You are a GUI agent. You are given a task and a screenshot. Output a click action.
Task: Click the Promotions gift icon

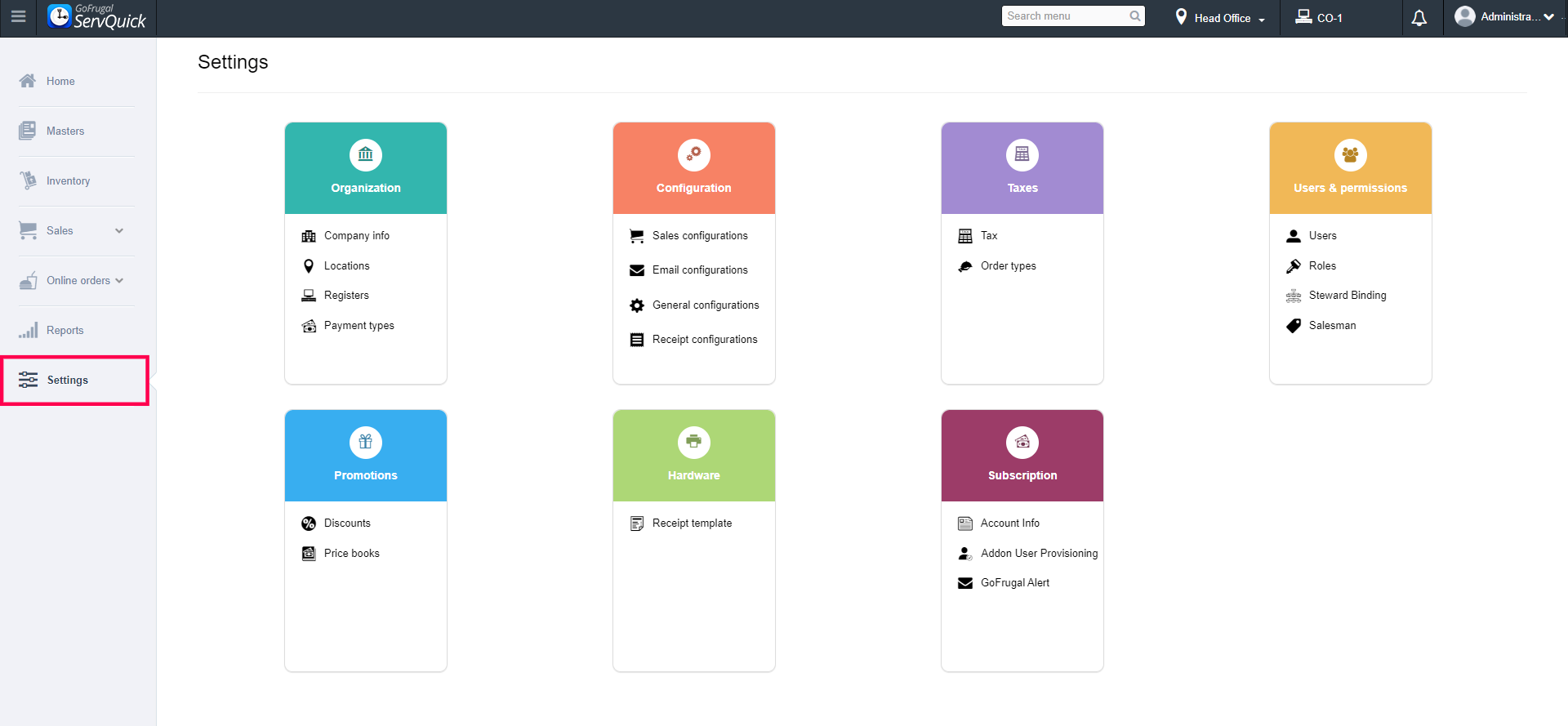coord(366,442)
